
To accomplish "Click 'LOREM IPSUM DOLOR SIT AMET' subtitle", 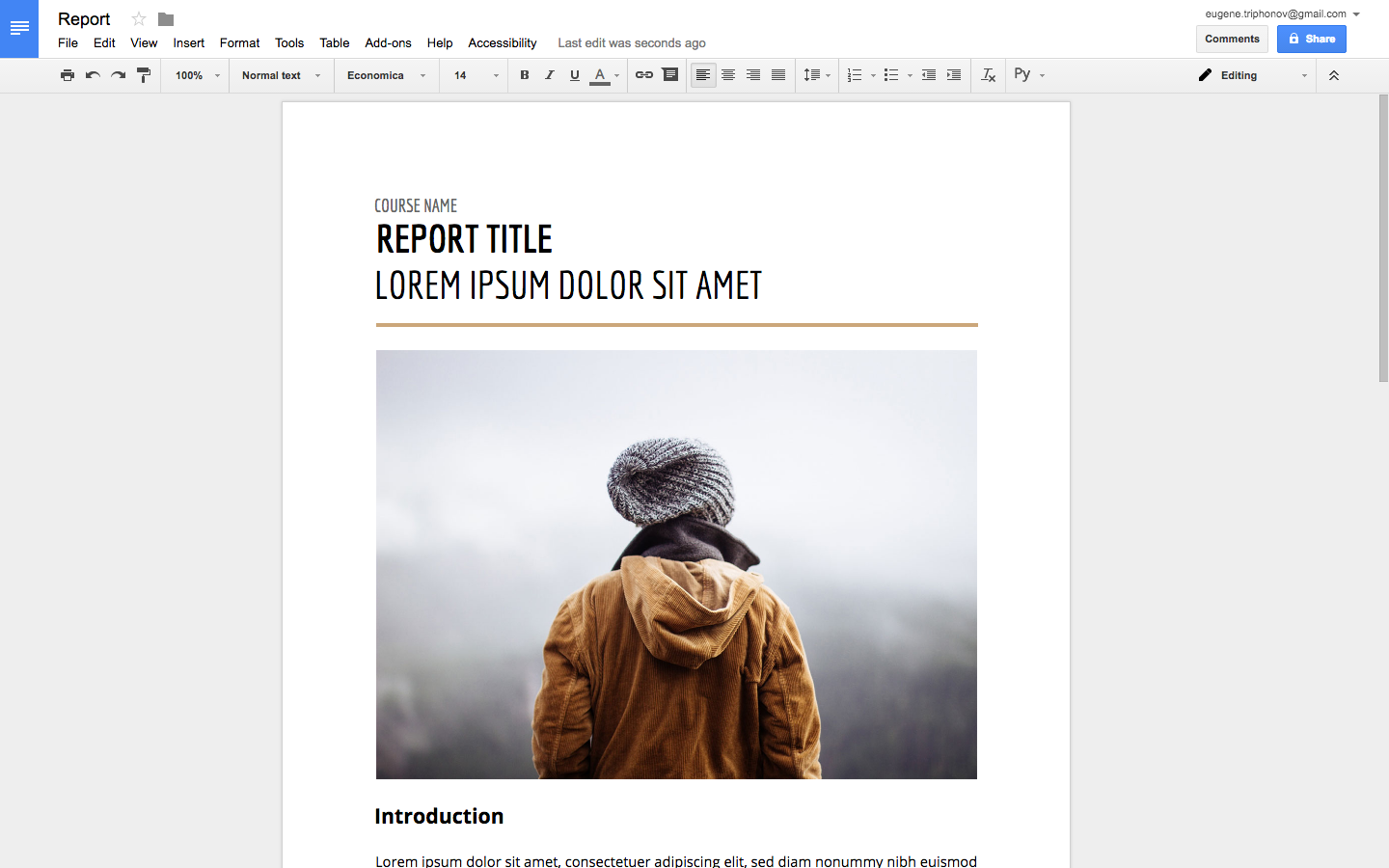I will pos(568,285).
